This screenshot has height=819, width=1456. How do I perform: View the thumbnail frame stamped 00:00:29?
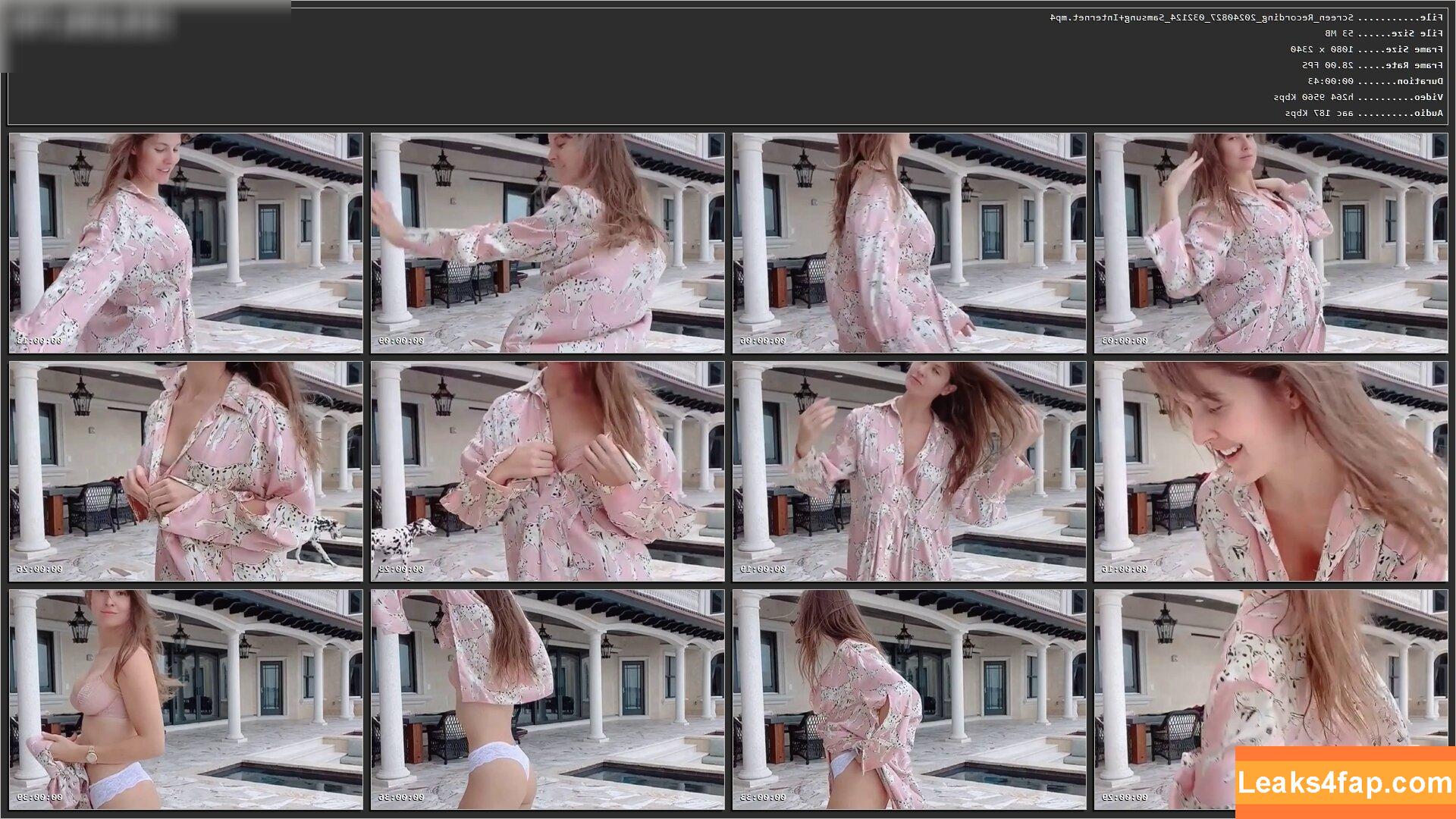[x=1271, y=699]
